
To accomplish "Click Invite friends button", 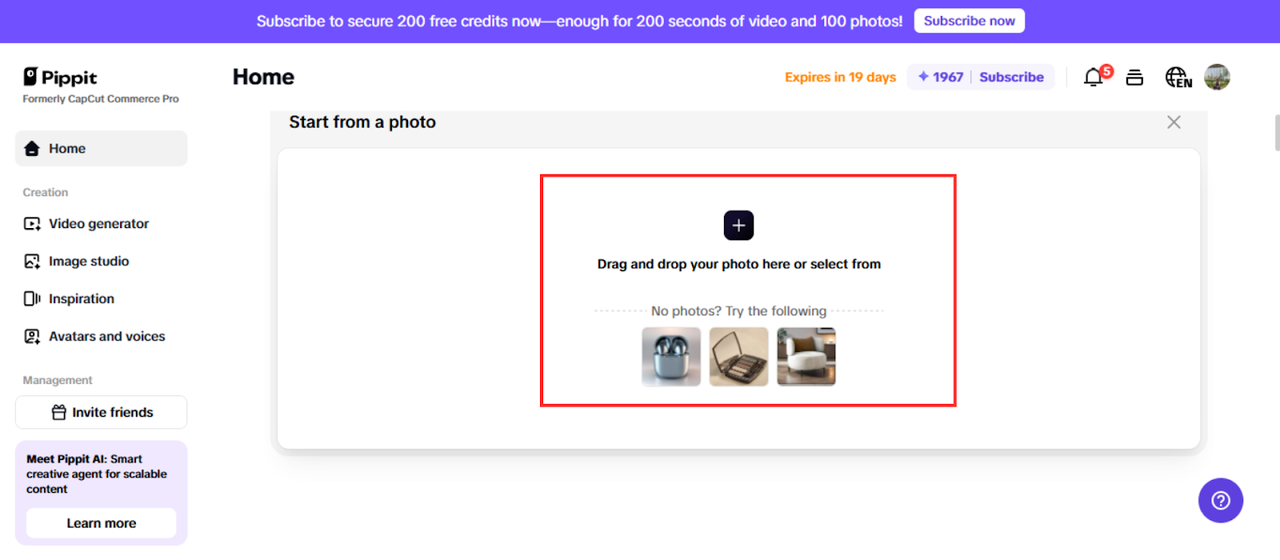I will [101, 412].
